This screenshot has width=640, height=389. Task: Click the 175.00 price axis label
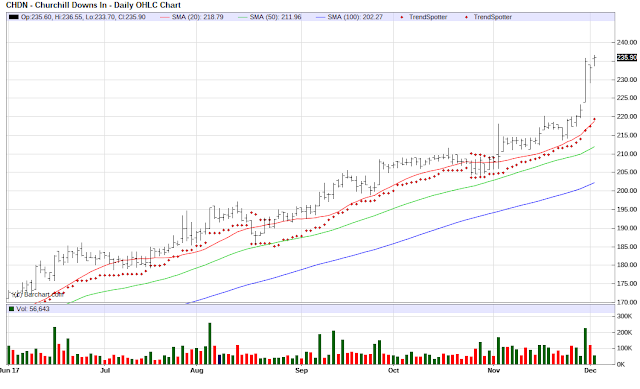[627, 284]
